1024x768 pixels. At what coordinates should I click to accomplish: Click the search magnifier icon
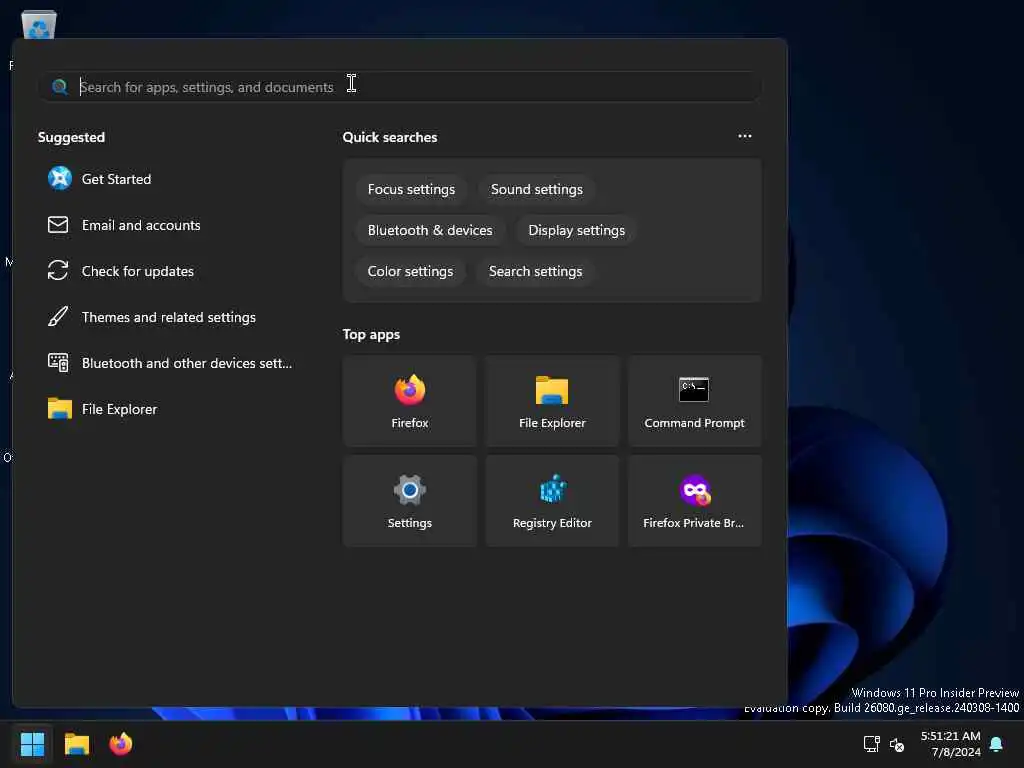(59, 87)
